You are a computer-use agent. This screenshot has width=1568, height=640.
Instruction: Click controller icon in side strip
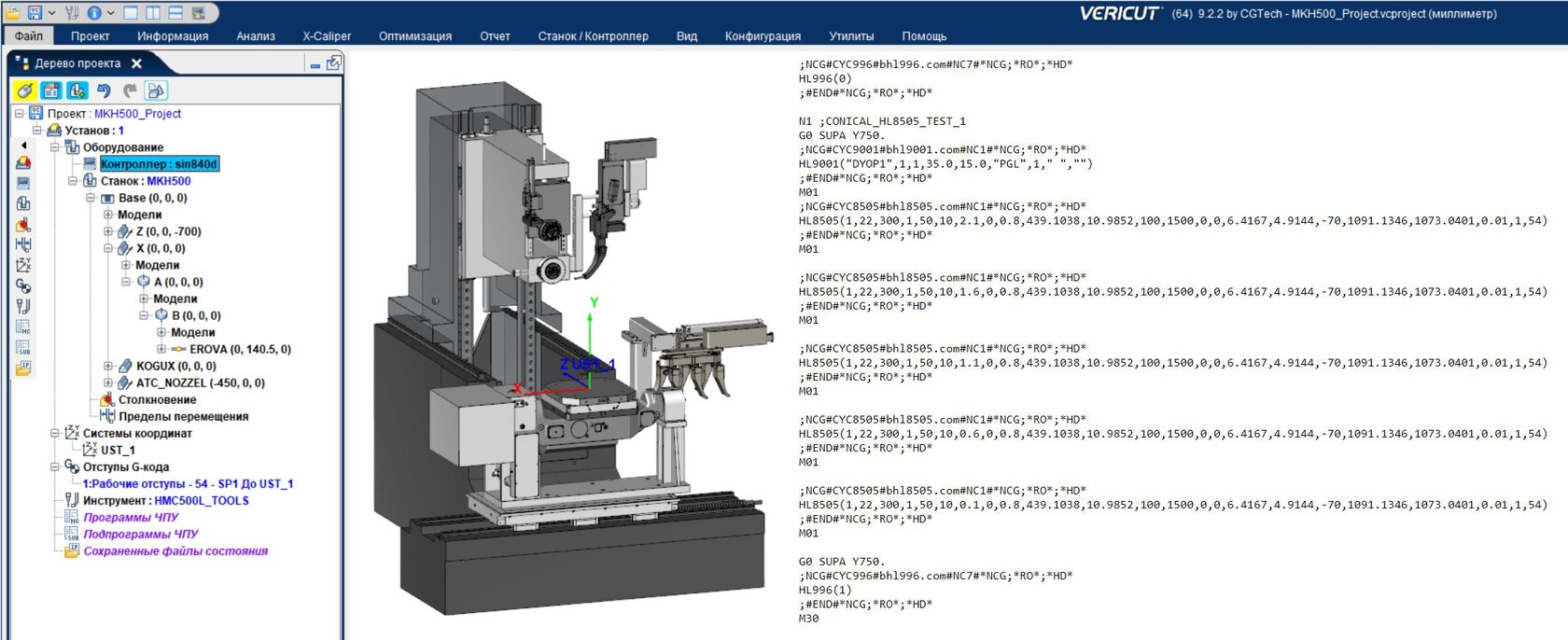(x=23, y=183)
